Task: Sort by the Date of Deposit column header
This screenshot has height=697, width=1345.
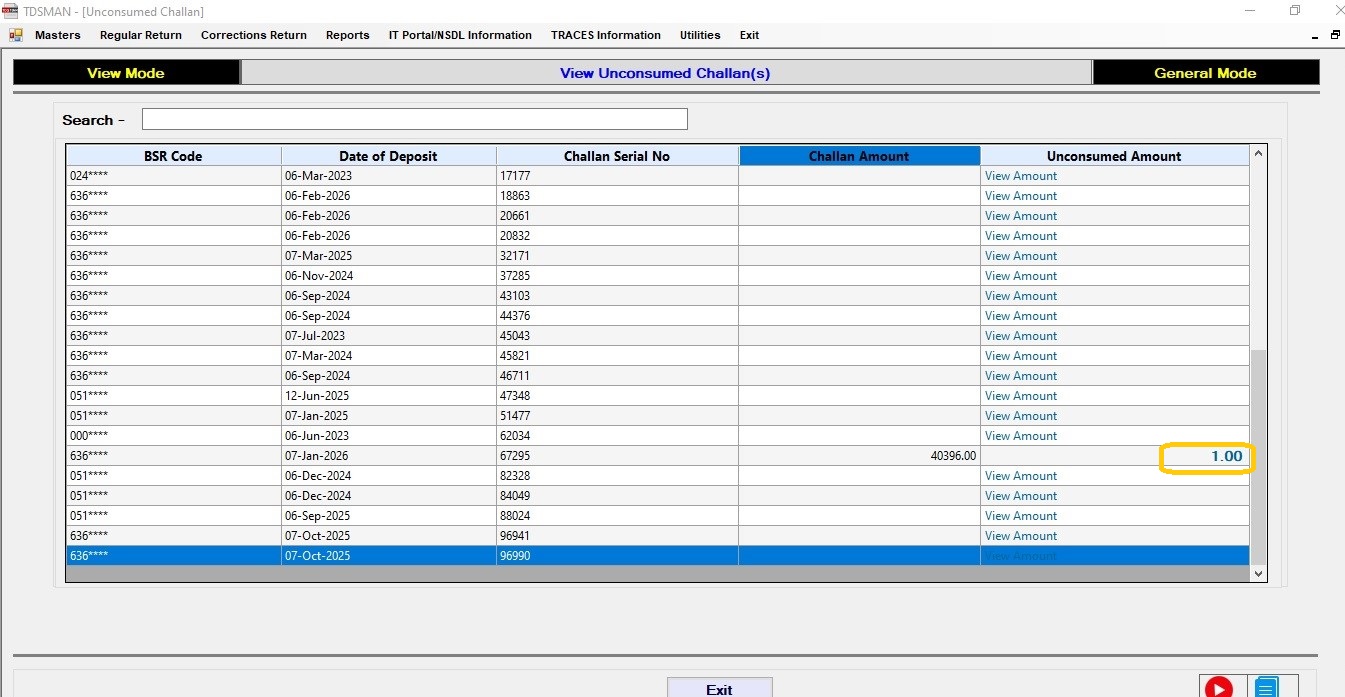Action: point(388,156)
